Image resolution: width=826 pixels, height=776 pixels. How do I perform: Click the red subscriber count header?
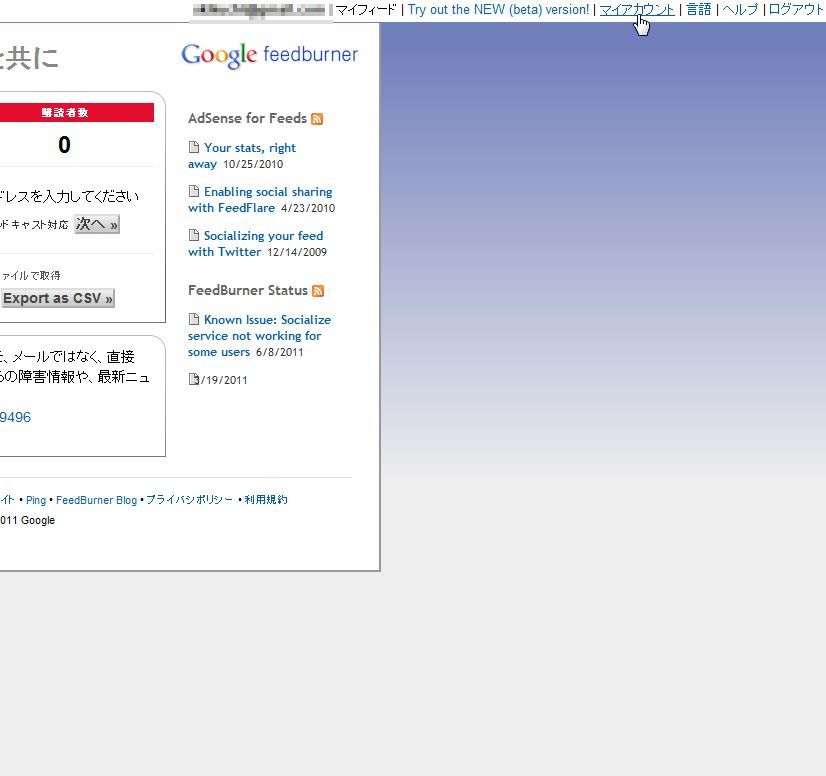click(77, 112)
